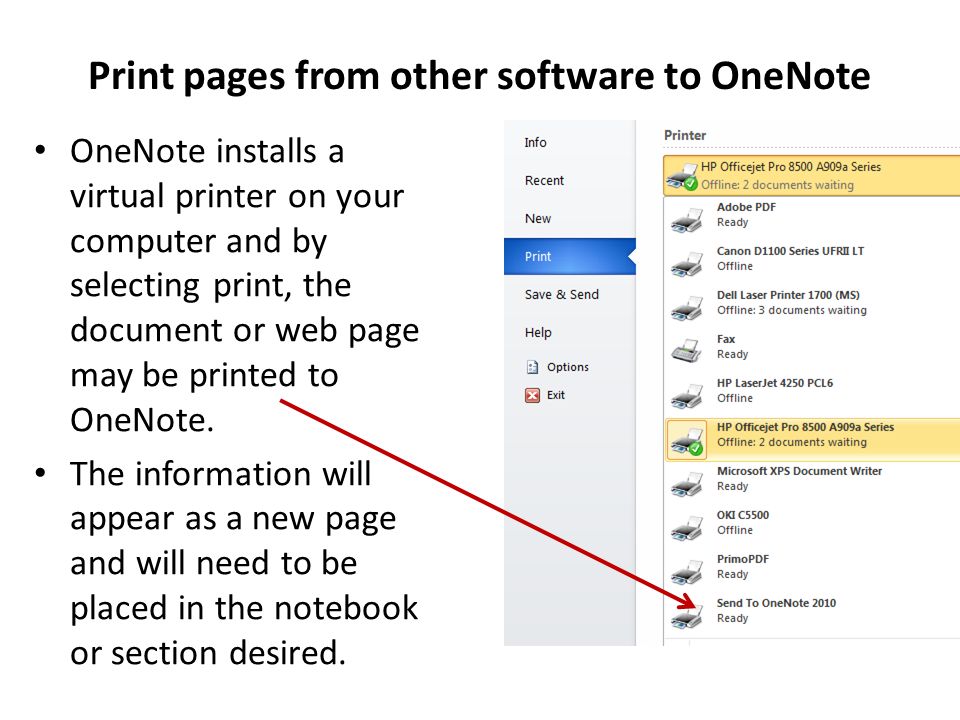Open the Info backstage menu item
This screenshot has height=720, width=960.
[535, 143]
